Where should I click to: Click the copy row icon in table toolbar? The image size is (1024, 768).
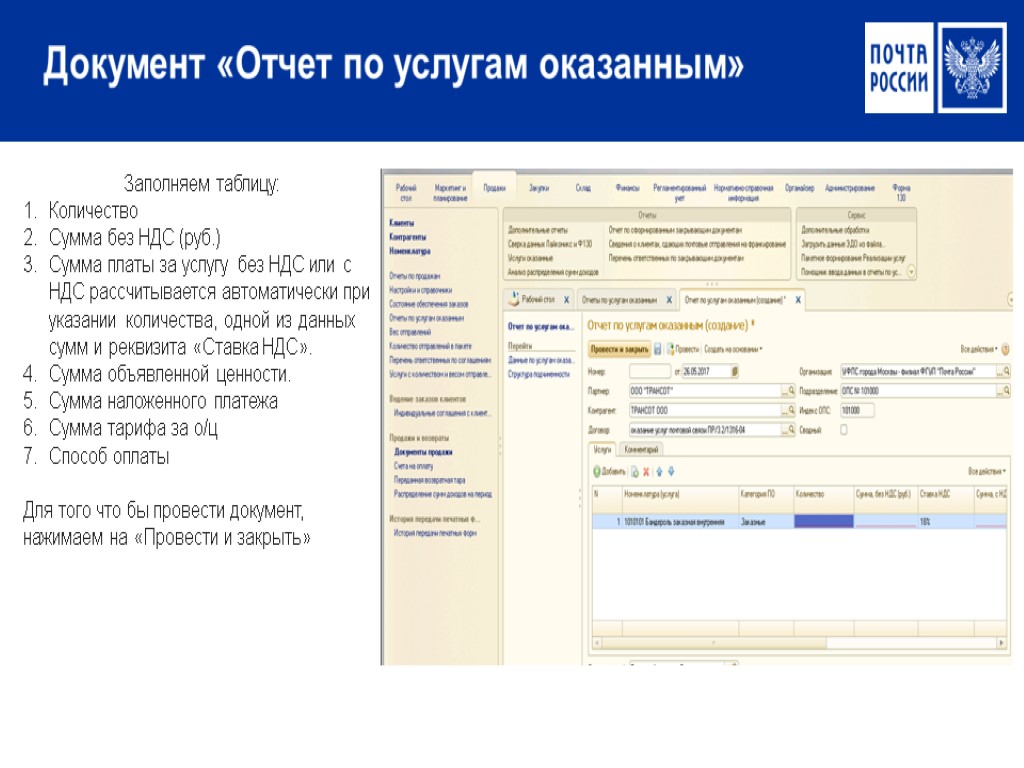(635, 472)
